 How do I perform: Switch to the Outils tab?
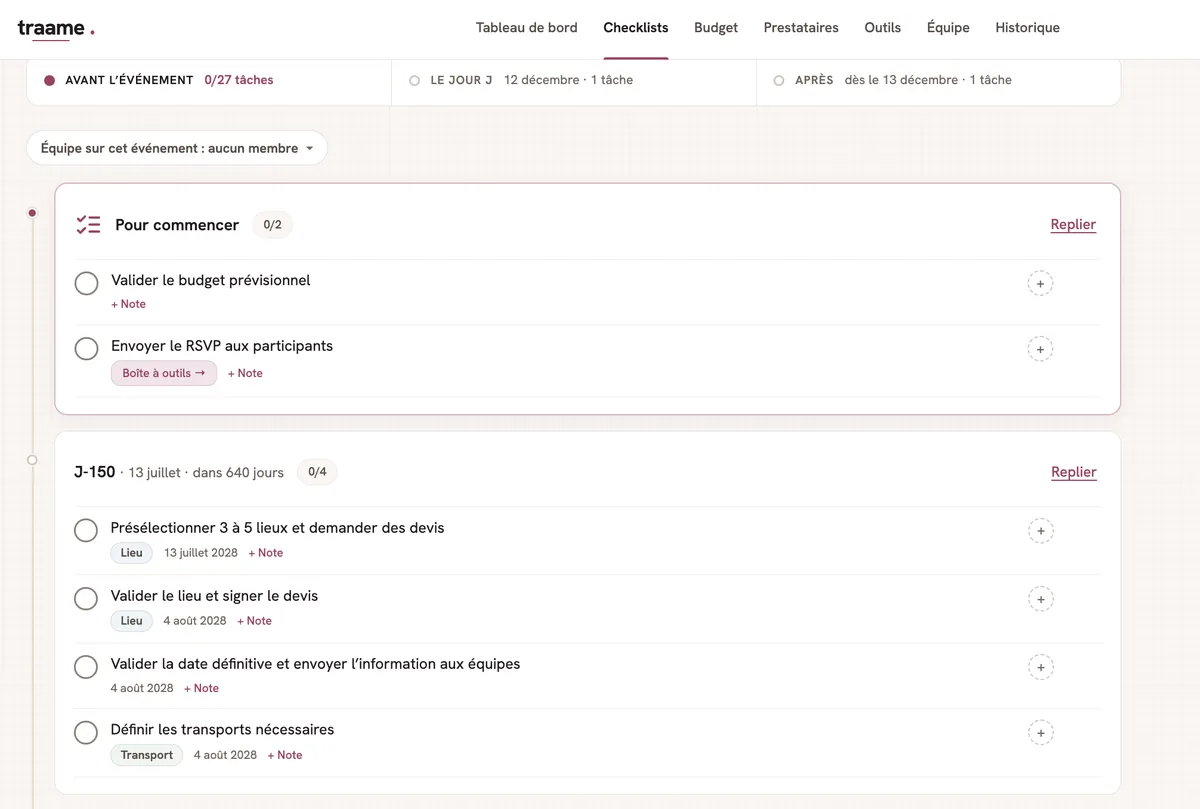(883, 28)
